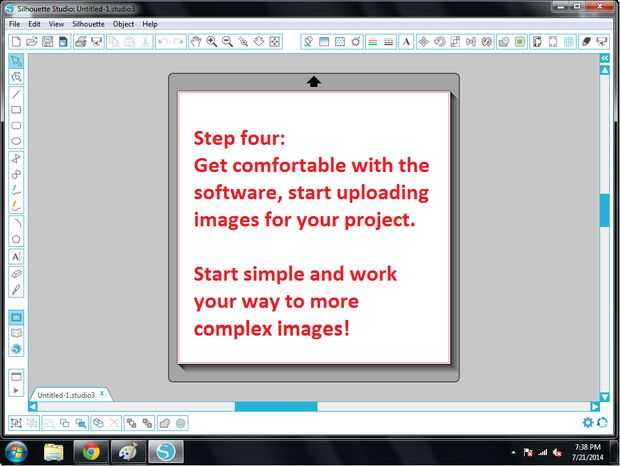Create a new document from toolbar
The height and width of the screenshot is (466, 620).
point(16,42)
